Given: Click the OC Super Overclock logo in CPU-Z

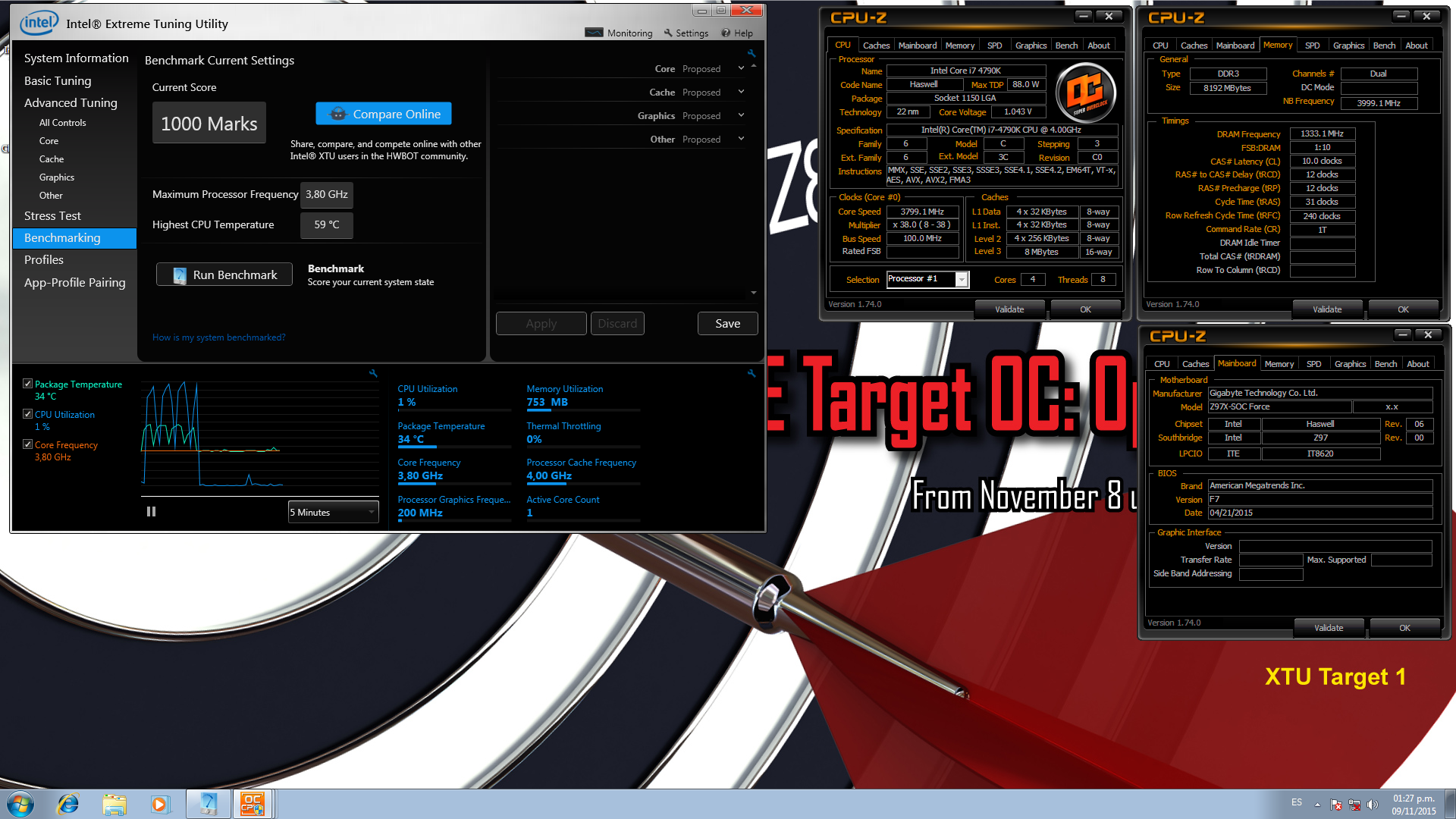Looking at the screenshot, I should 1085,92.
